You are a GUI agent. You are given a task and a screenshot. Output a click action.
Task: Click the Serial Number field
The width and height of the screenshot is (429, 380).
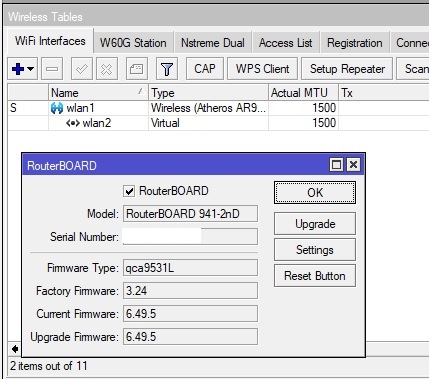click(190, 237)
